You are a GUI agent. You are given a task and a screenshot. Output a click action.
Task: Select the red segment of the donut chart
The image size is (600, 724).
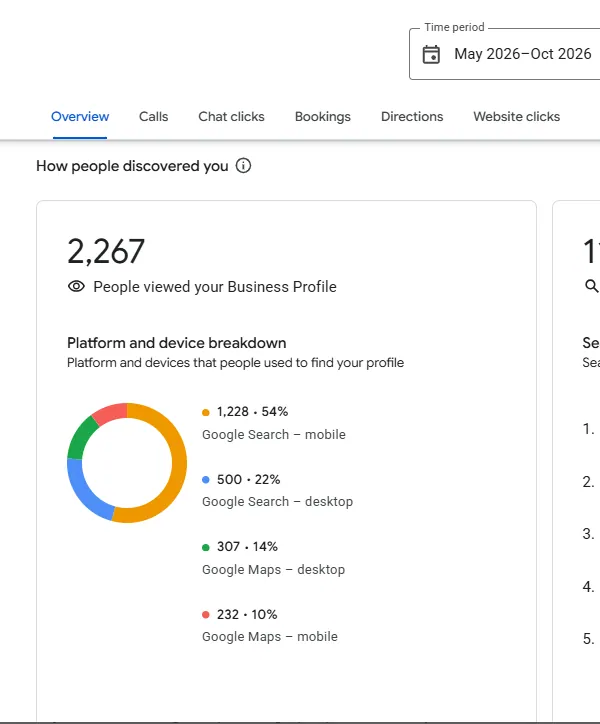111,412
